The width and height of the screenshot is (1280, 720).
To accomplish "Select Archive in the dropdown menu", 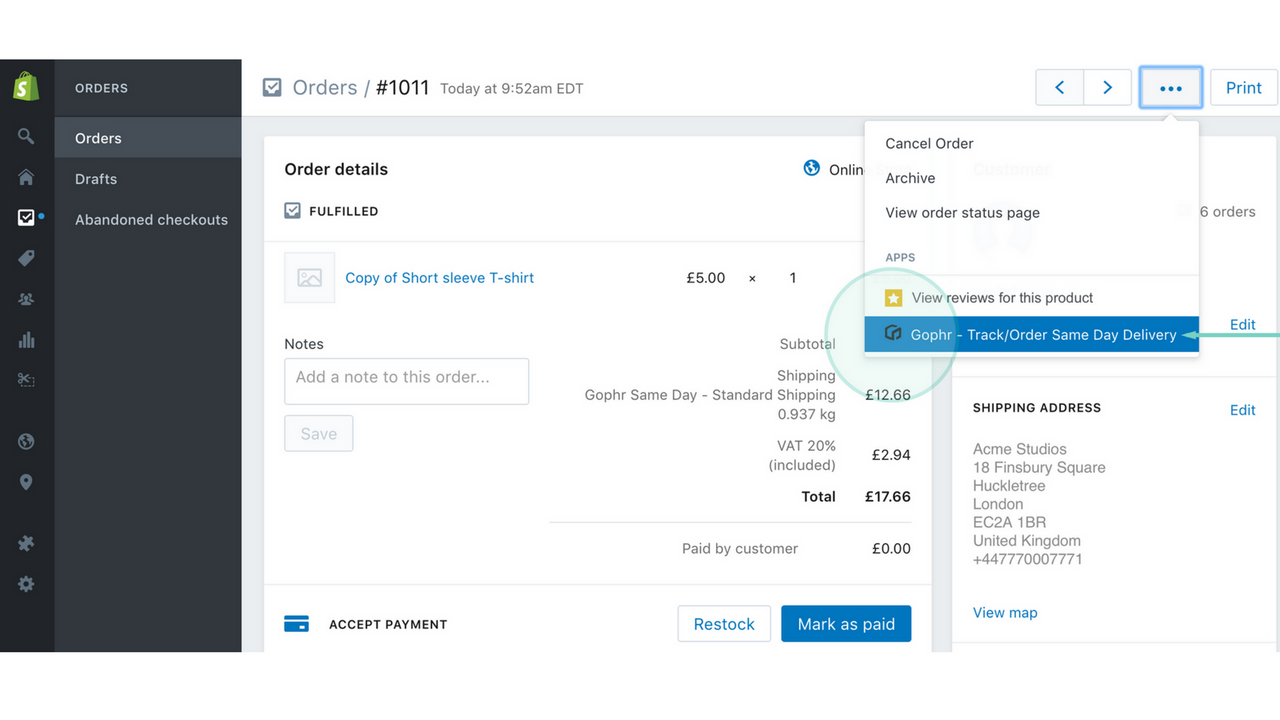I will click(x=909, y=178).
